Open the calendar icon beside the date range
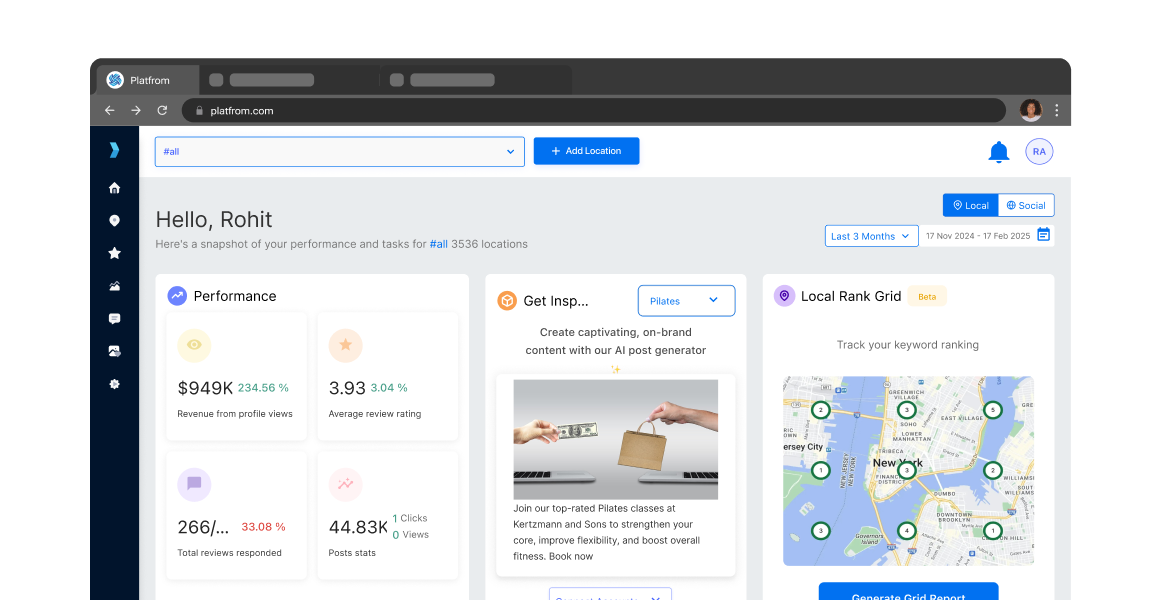This screenshot has width=1160, height=600. tap(1043, 235)
